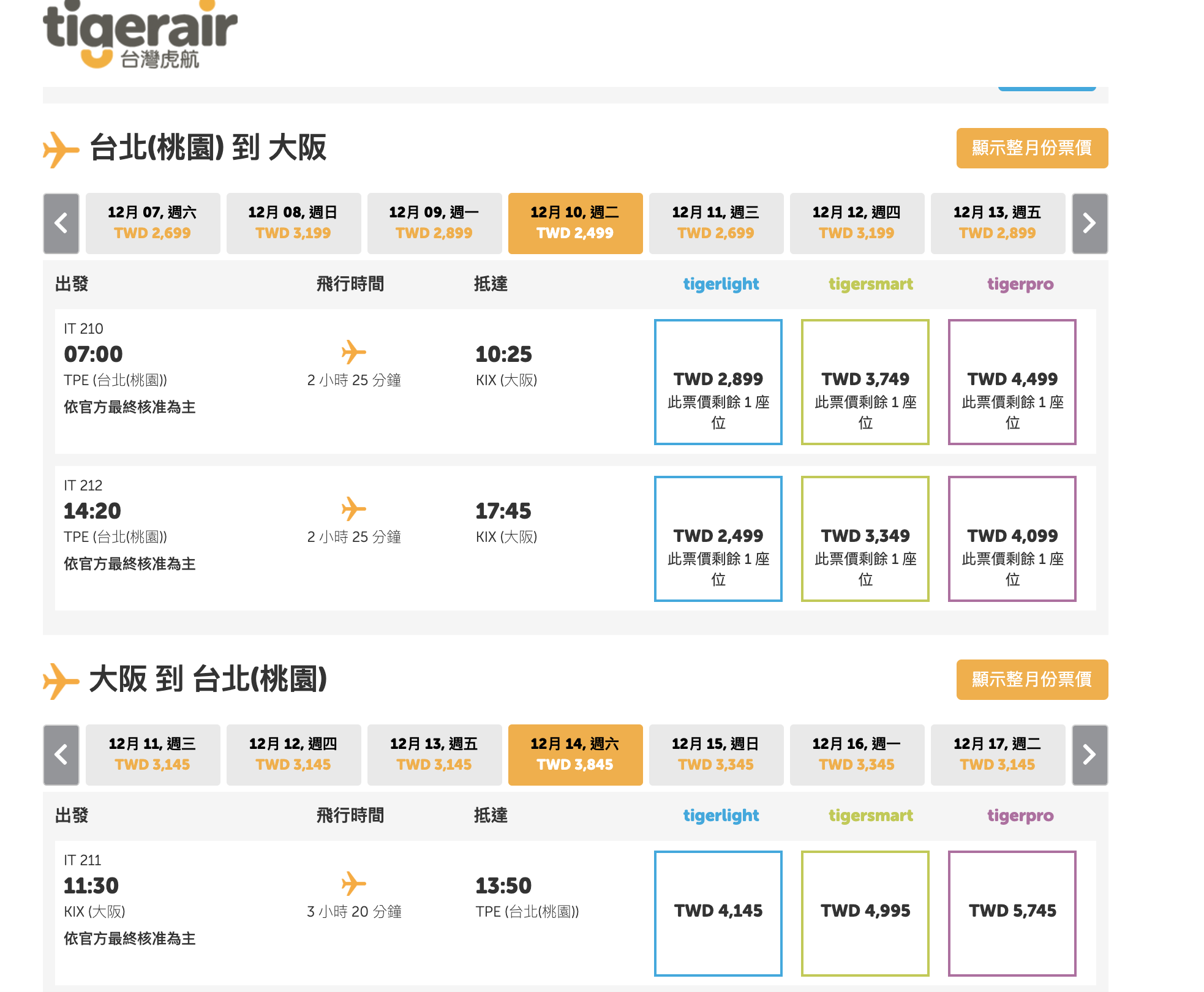Screen dimensions: 1204x992
Task: Select return date 12月 15 週日 TWD 3,345
Action: tap(717, 755)
